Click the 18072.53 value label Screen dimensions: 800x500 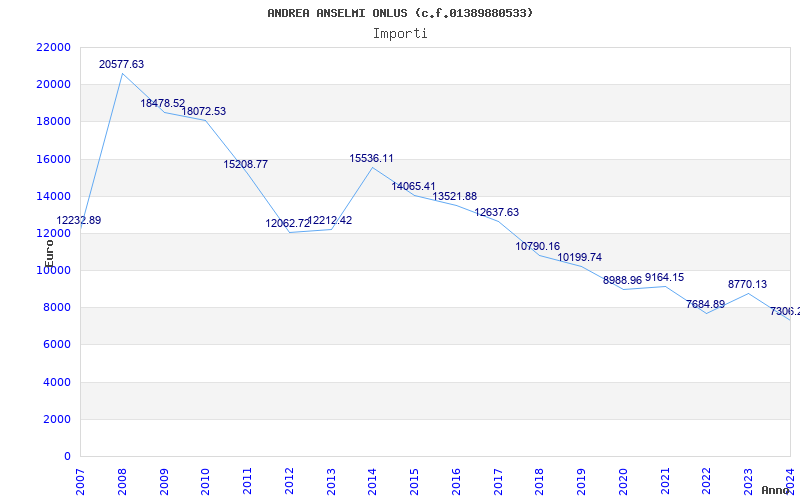tap(204, 111)
